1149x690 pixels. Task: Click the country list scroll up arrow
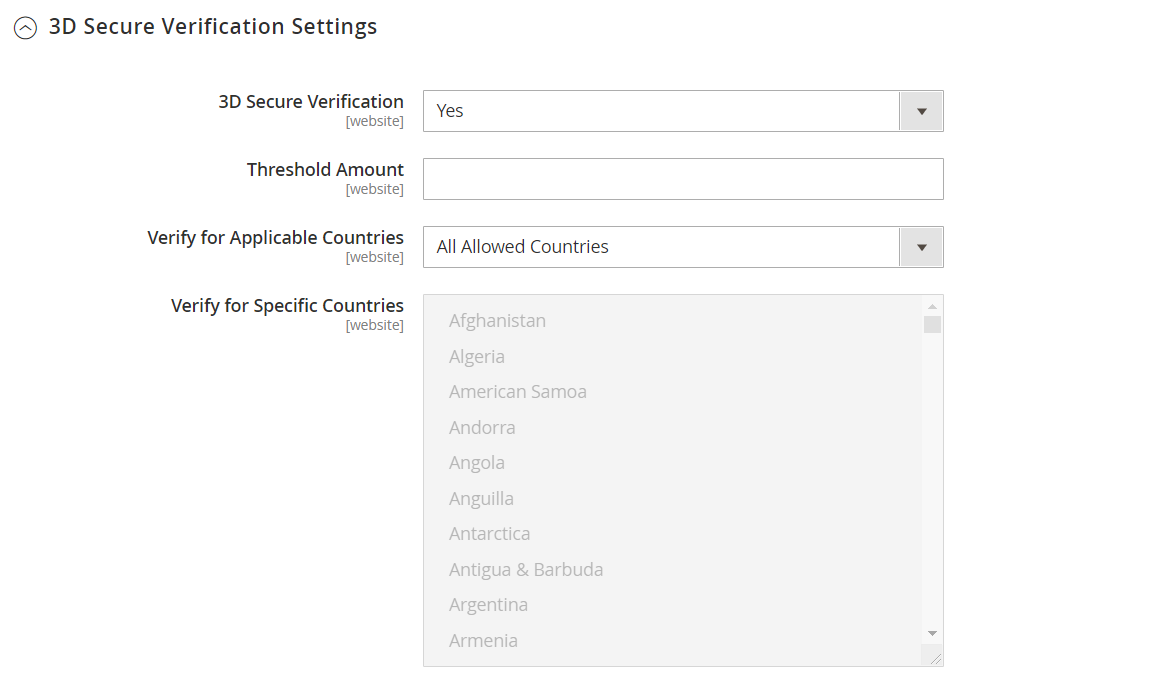pos(932,306)
